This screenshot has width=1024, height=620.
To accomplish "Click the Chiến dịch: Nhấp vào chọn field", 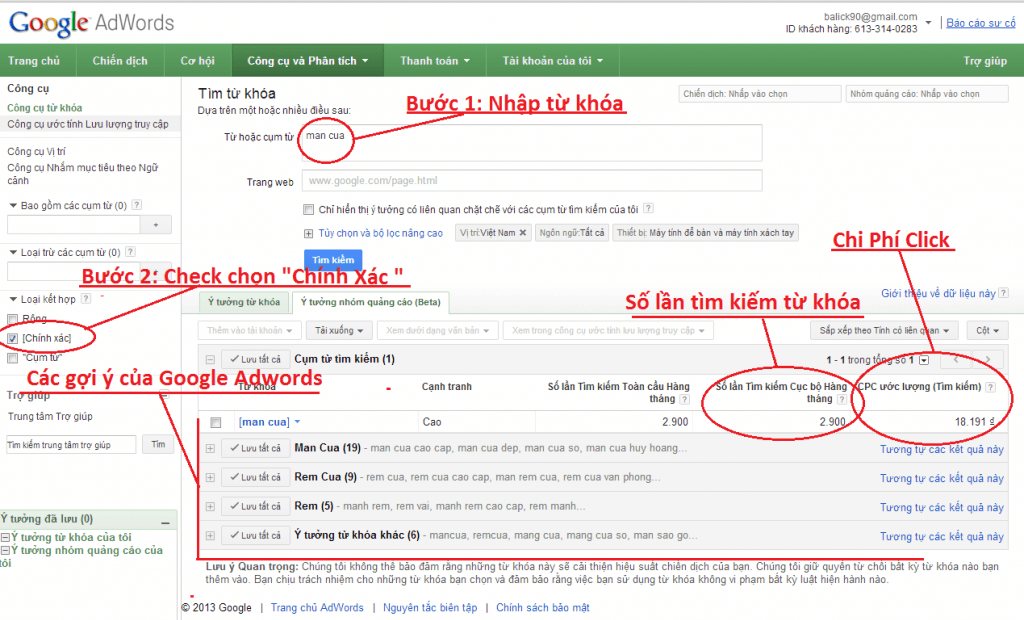I will click(760, 94).
